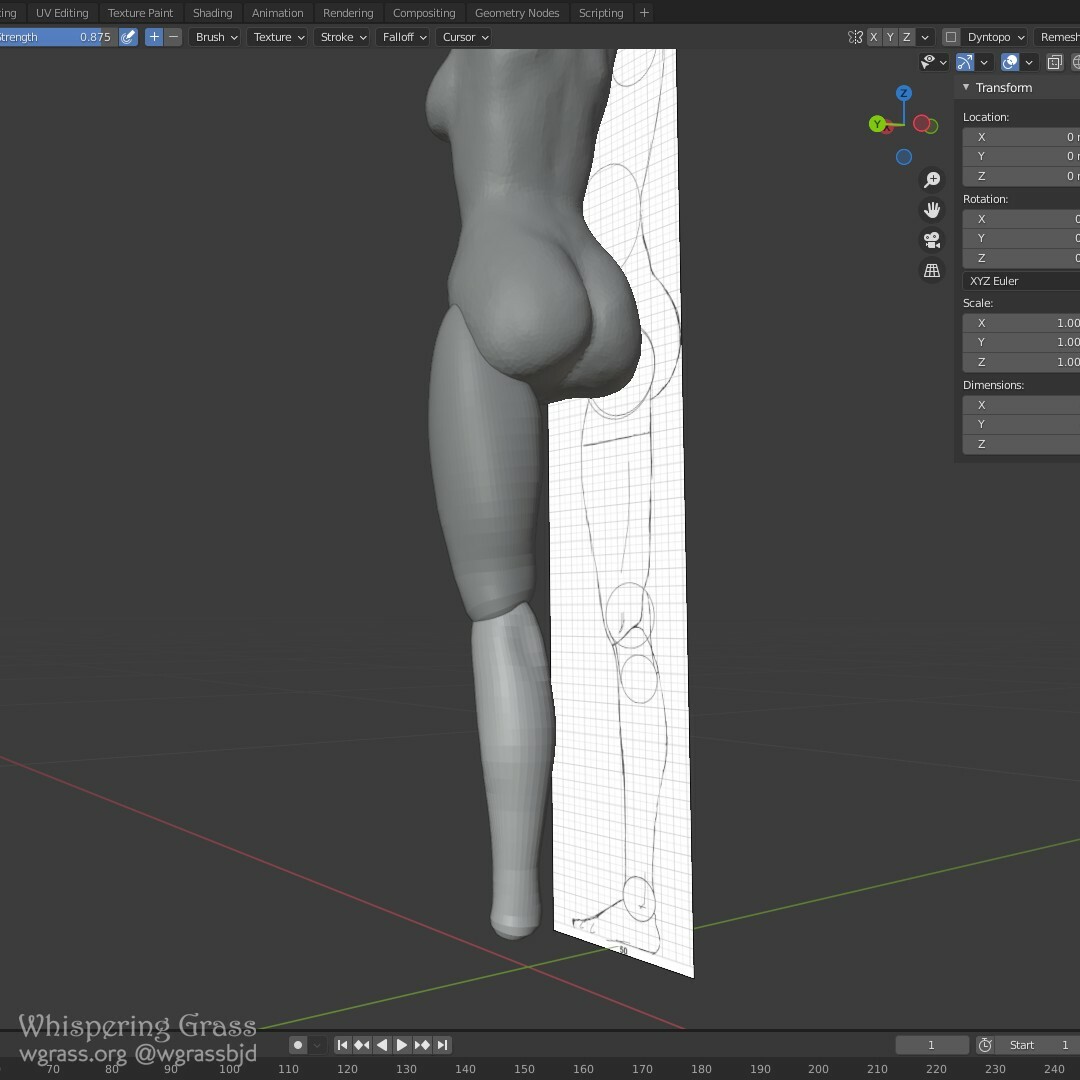The width and height of the screenshot is (1080, 1080).
Task: Switch to the UV Editing workspace tab
Action: [62, 13]
